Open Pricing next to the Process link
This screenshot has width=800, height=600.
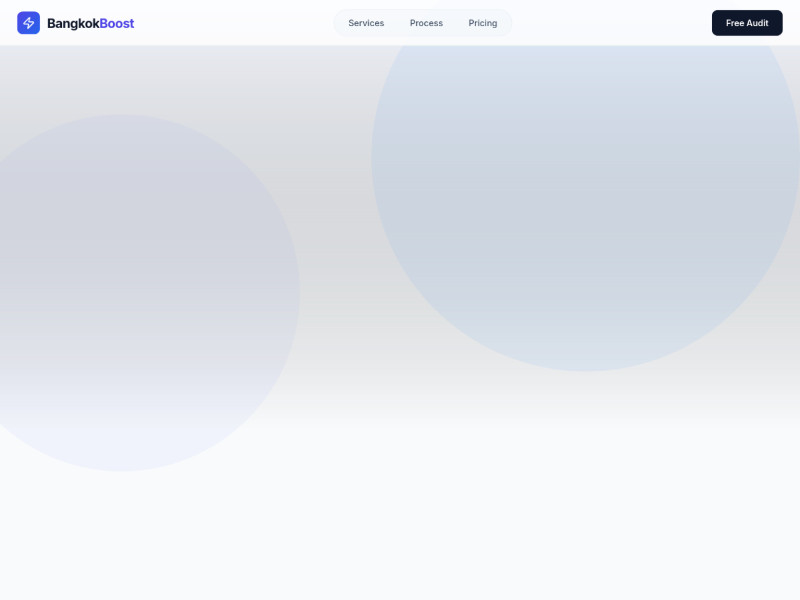coord(482,23)
